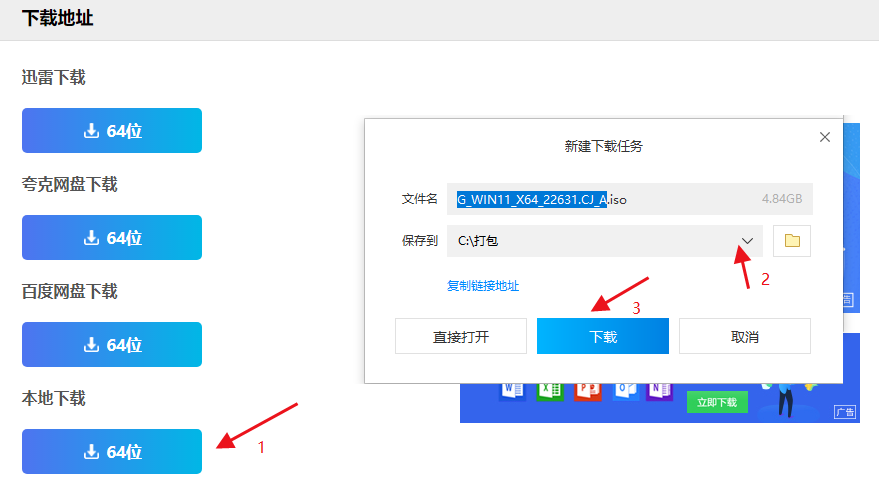Screen dimensions: 879x486
Task: Expand the save location dropdown arrow
Action: tap(747, 241)
